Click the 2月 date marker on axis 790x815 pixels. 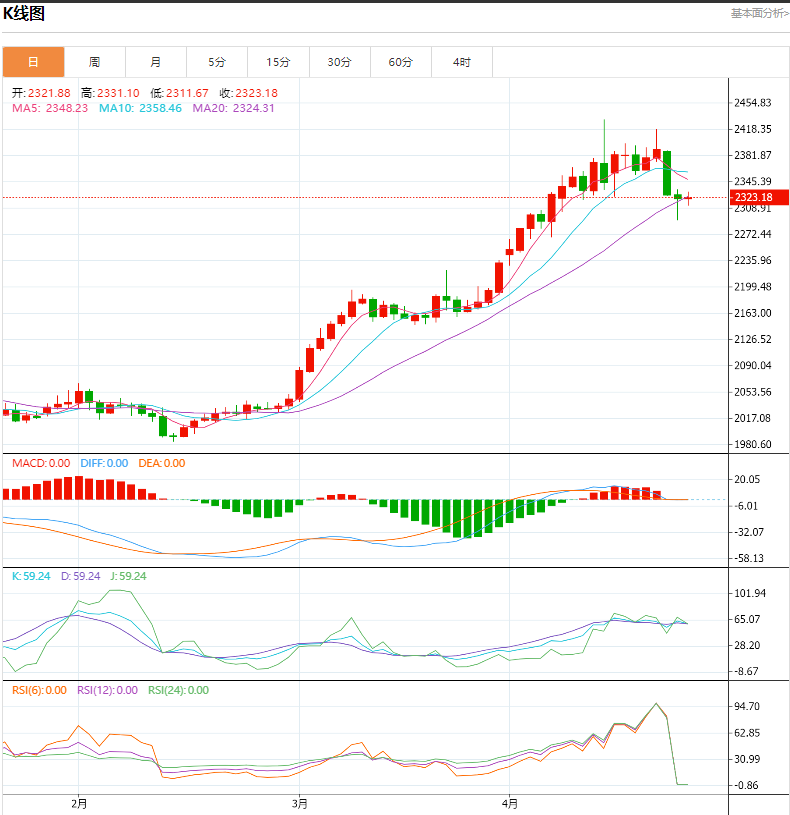tap(79, 803)
